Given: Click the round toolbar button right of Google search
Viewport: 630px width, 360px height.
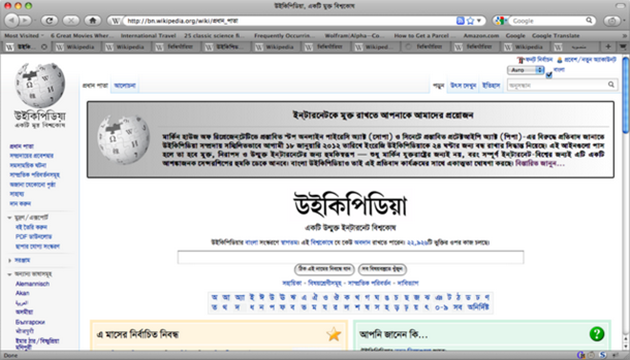Looking at the screenshot, I should tap(612, 20).
